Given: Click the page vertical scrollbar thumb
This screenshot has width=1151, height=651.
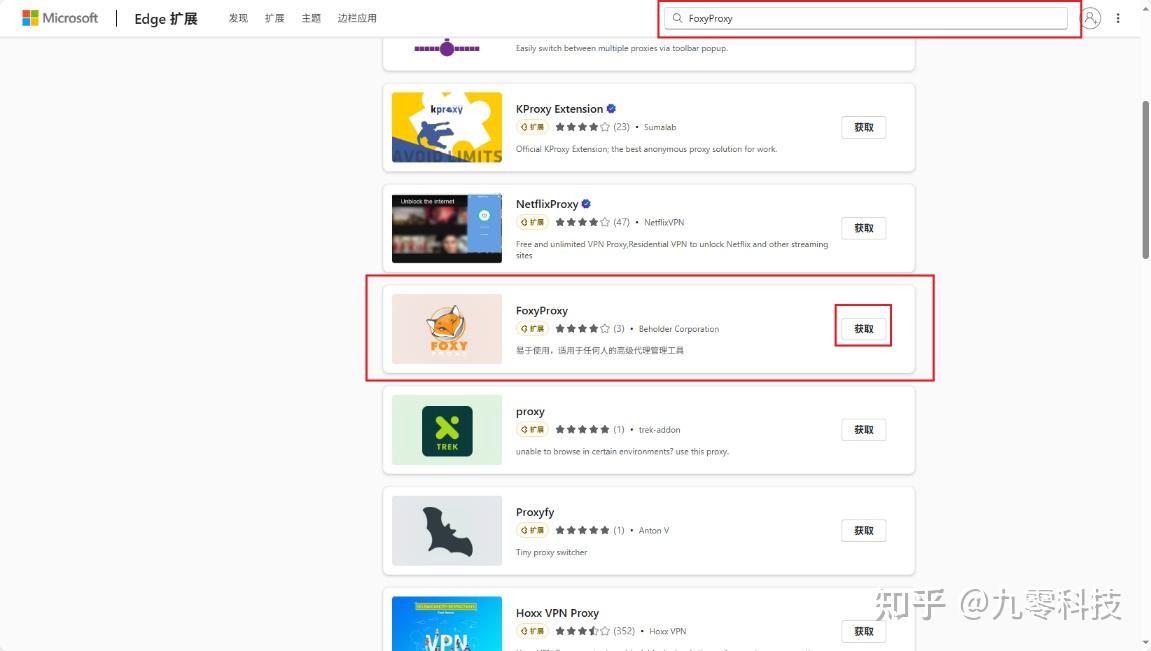Looking at the screenshot, I should click(1145, 180).
